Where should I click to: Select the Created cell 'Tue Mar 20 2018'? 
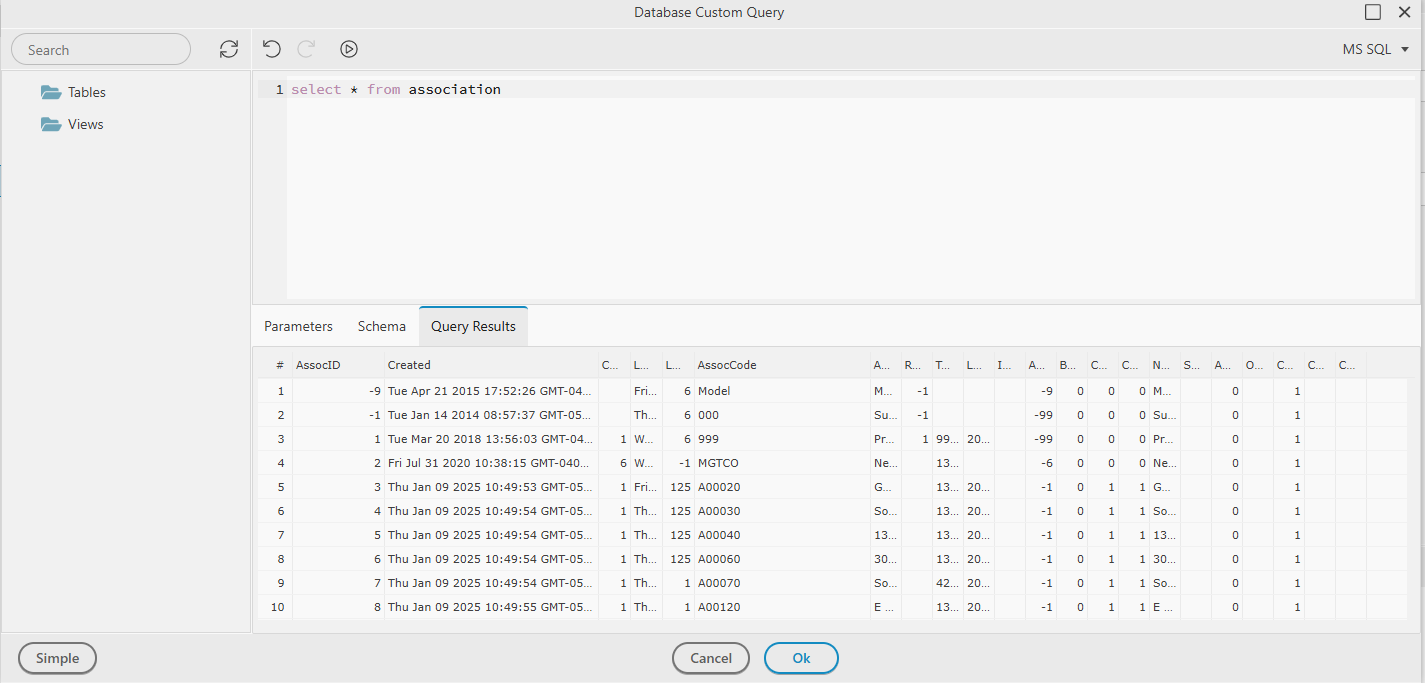(491, 439)
